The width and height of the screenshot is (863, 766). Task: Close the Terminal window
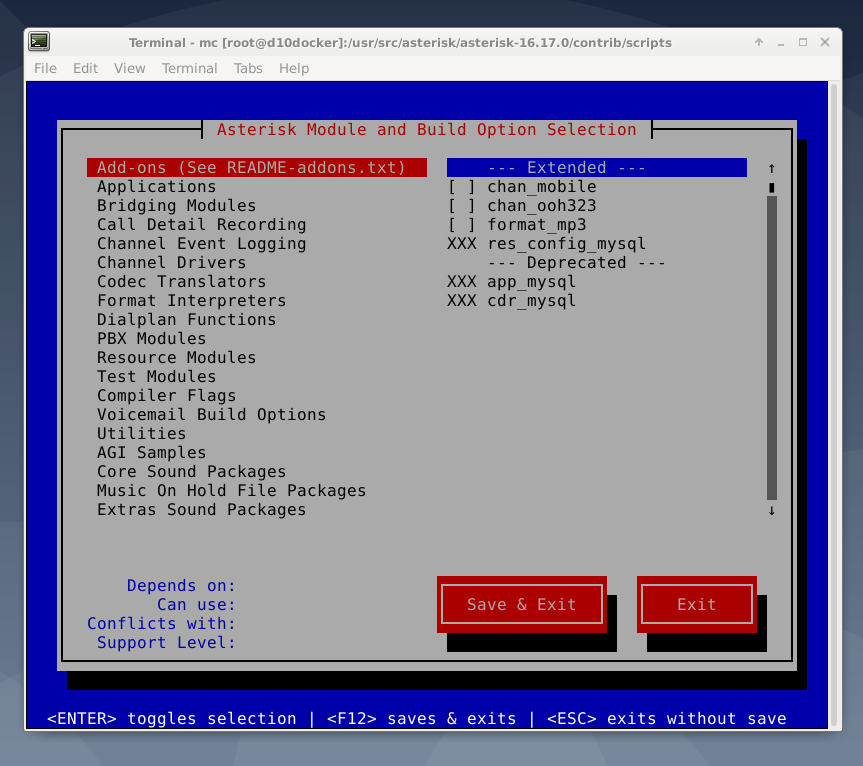coord(824,42)
